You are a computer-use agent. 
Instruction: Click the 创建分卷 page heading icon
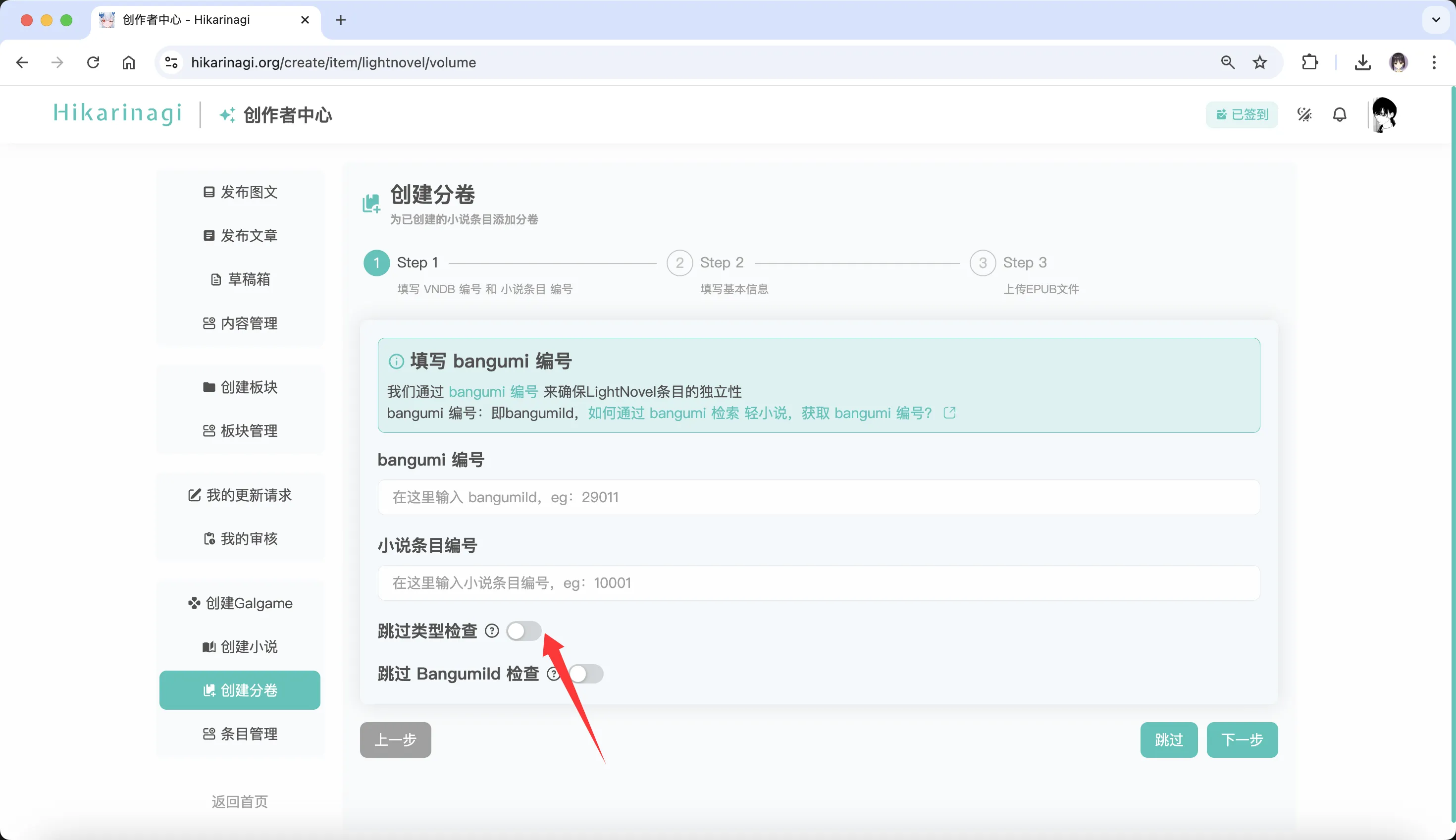pyautogui.click(x=371, y=204)
